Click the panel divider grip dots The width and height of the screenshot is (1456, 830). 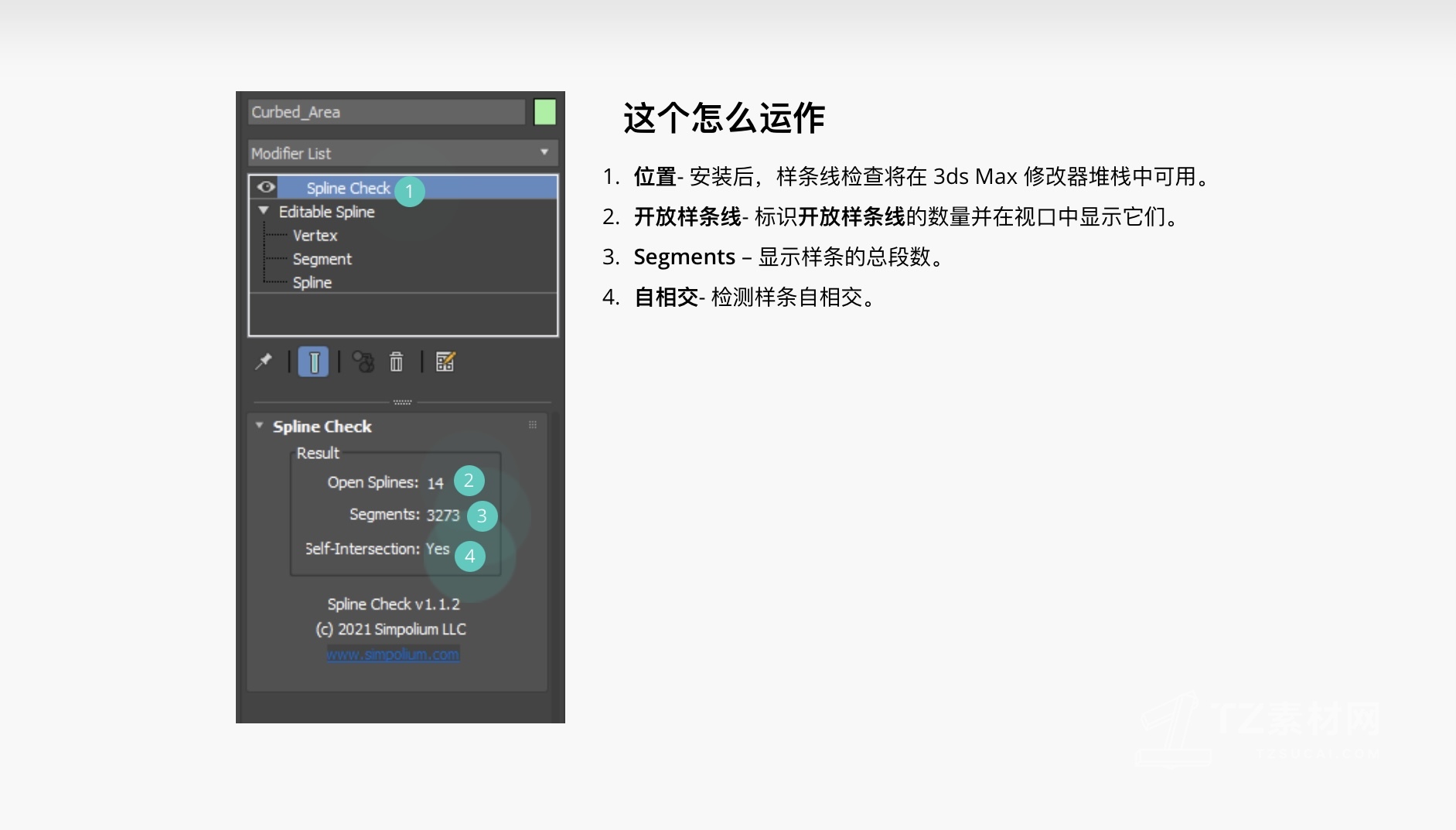[402, 402]
